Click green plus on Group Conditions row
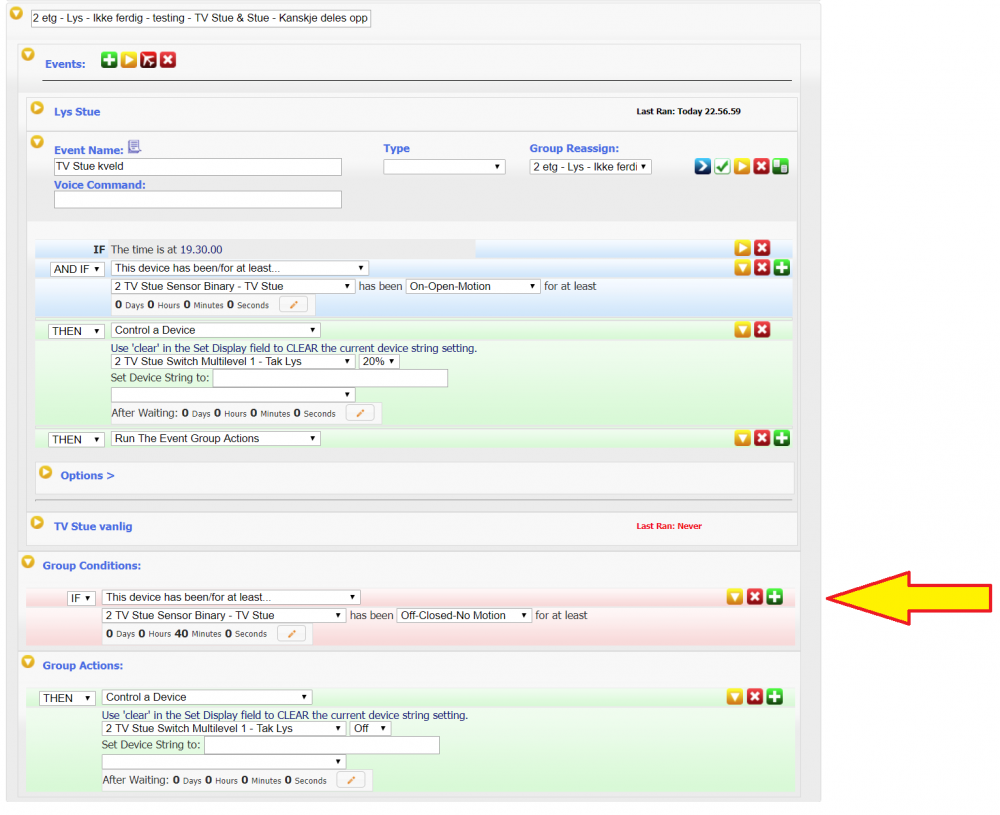Image resolution: width=1000 pixels, height=815 pixels. [x=774, y=597]
